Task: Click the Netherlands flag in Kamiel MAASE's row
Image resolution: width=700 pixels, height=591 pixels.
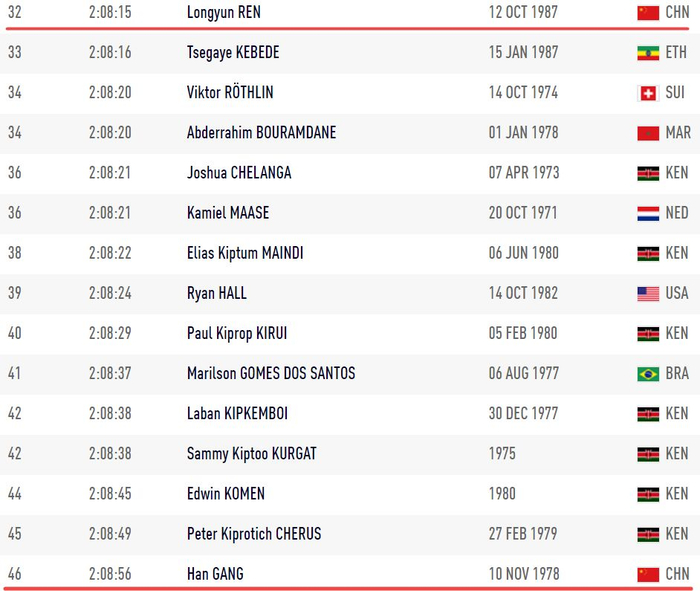Action: pos(648,213)
